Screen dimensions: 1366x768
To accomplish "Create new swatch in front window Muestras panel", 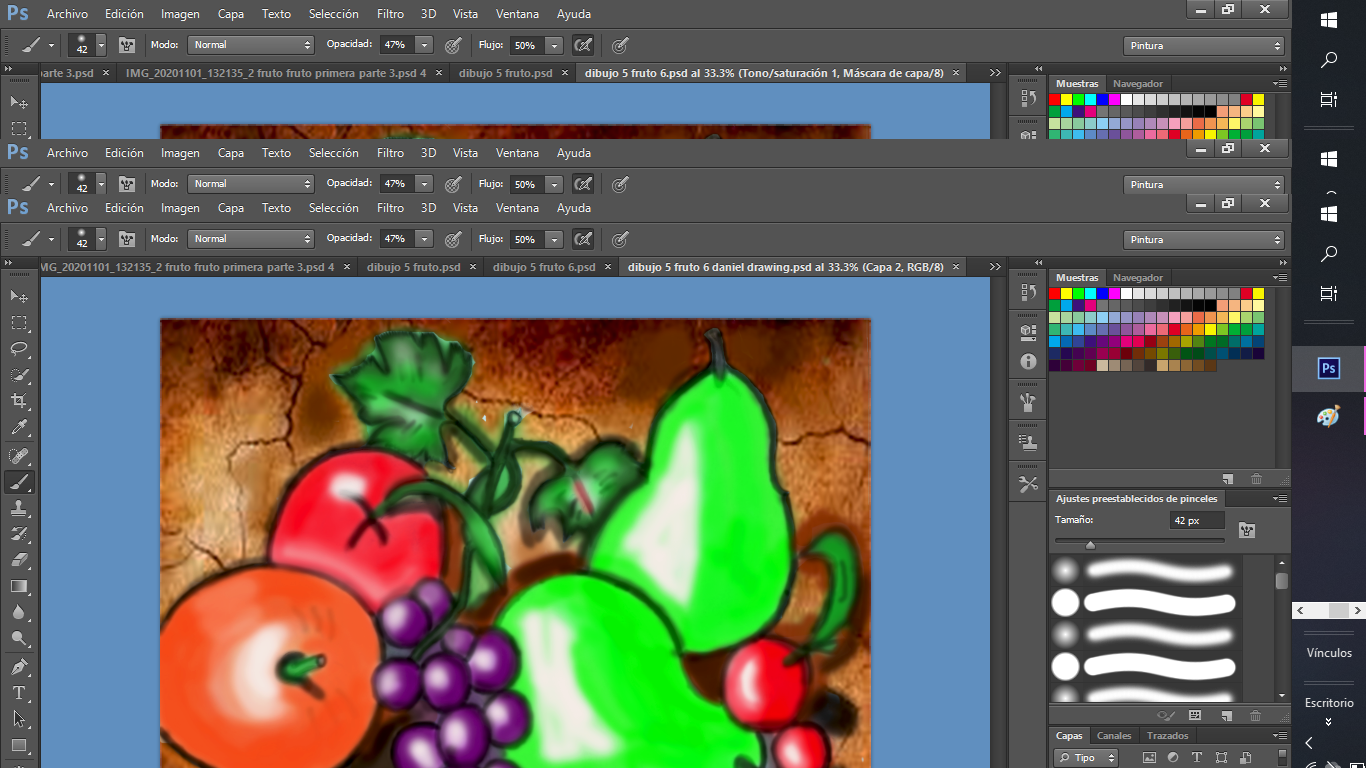I will [1228, 479].
